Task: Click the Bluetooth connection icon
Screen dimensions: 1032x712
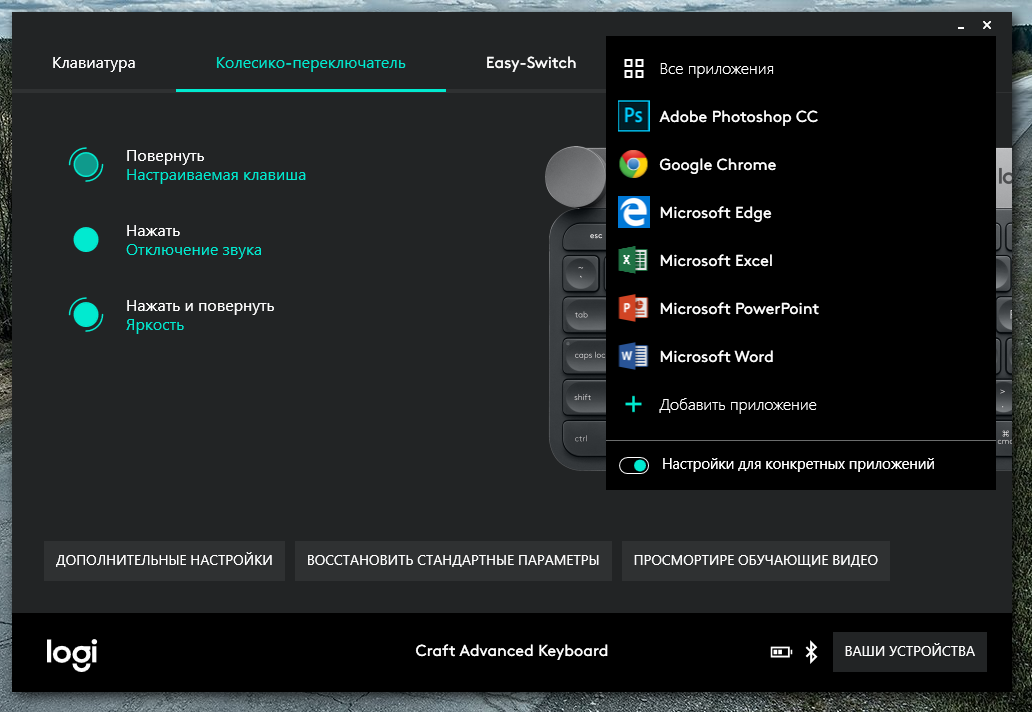Action: [x=812, y=651]
